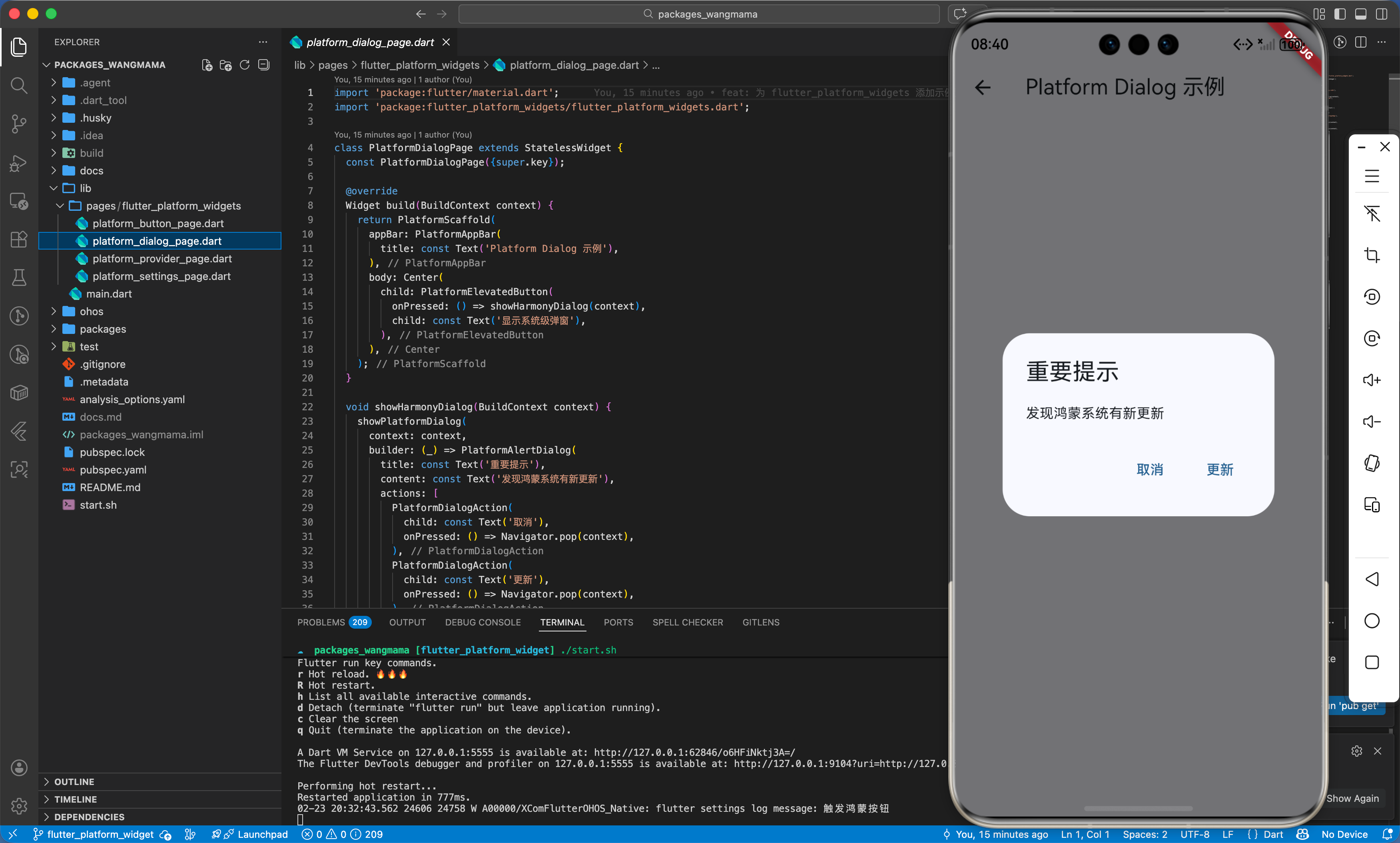Switch to the DEBUG CONSOLE tab

tap(483, 622)
